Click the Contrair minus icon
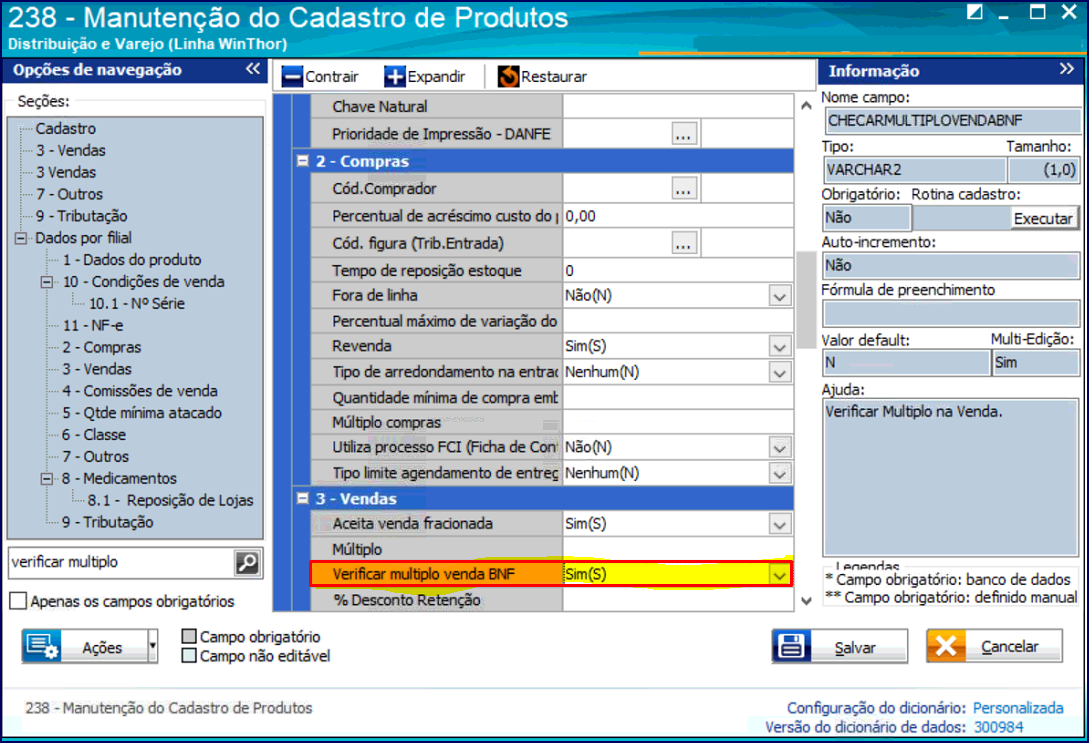Viewport: 1089px width, 743px height. click(292, 76)
